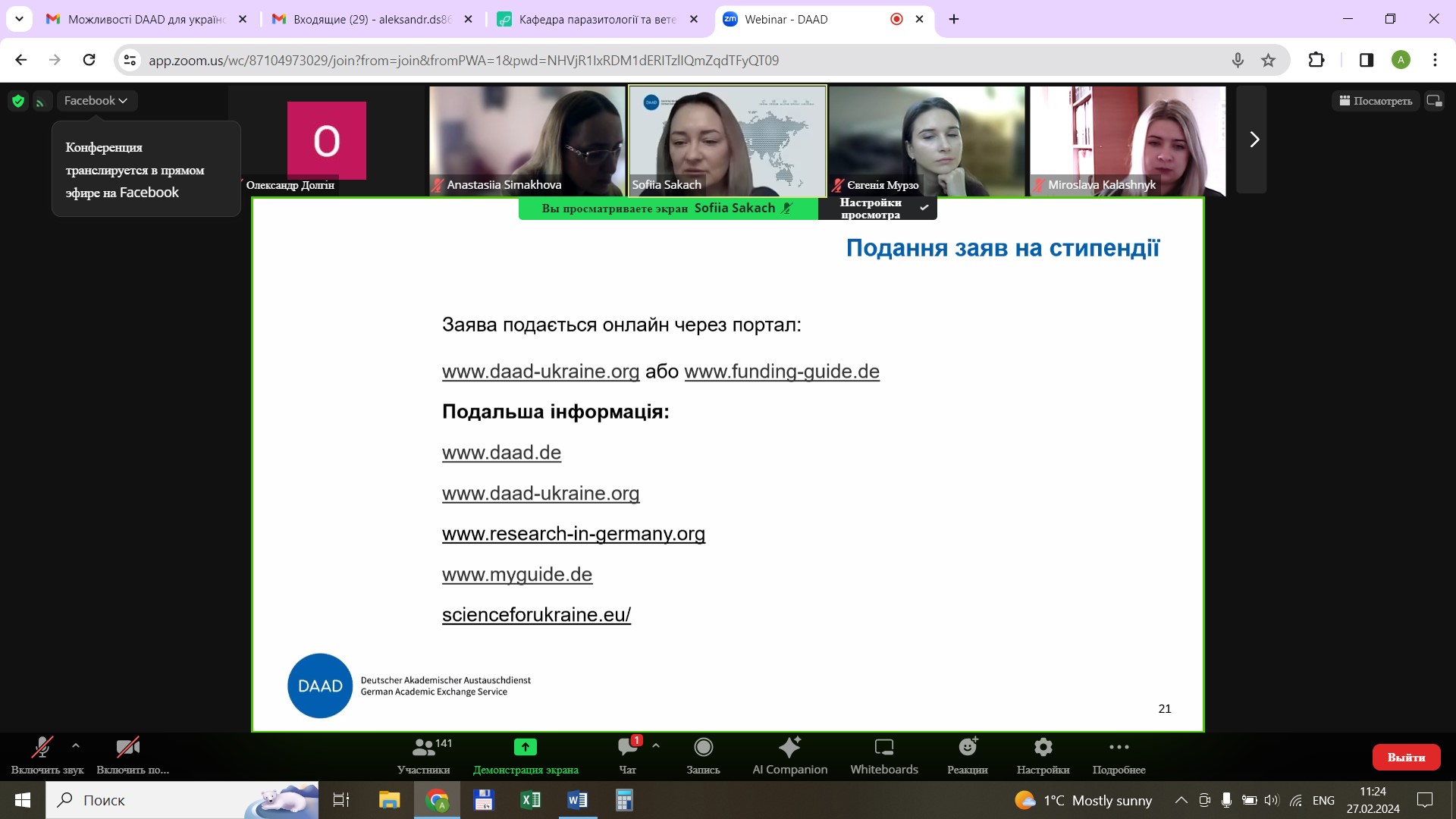Image resolution: width=1456 pixels, height=819 pixels.
Task: Click the Поиск taskbar search box
Action: 182,800
